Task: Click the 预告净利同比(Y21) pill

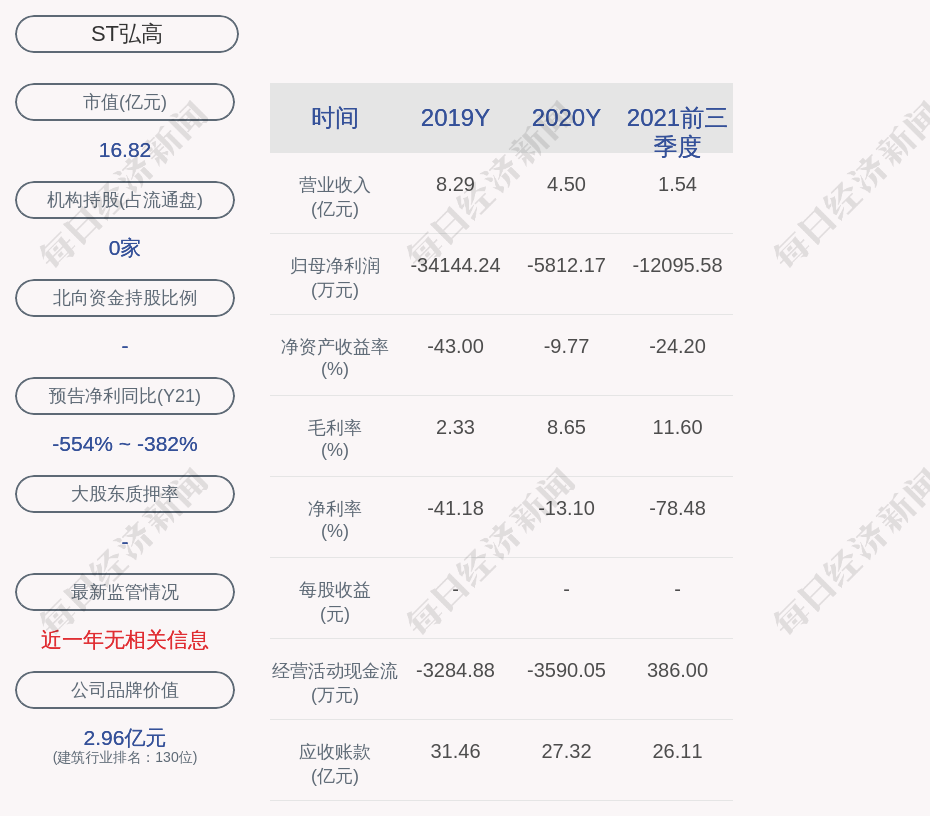Action: [125, 396]
